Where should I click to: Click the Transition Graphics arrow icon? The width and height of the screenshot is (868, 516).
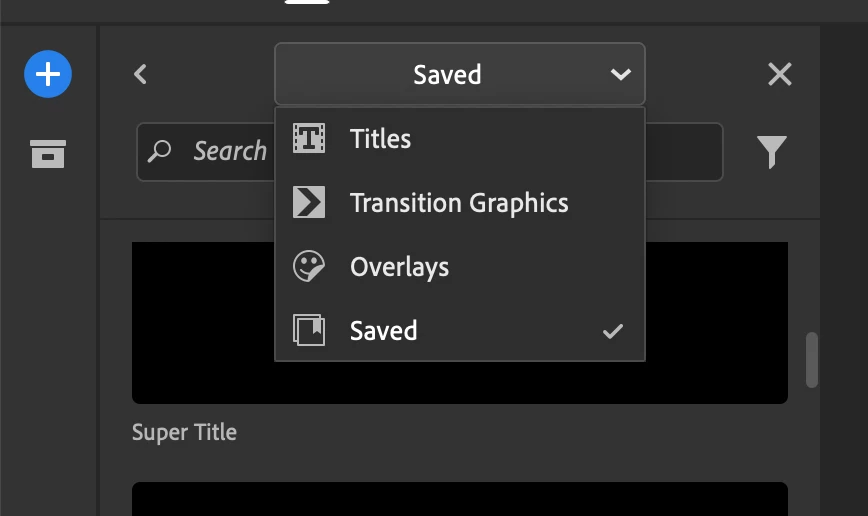[309, 202]
